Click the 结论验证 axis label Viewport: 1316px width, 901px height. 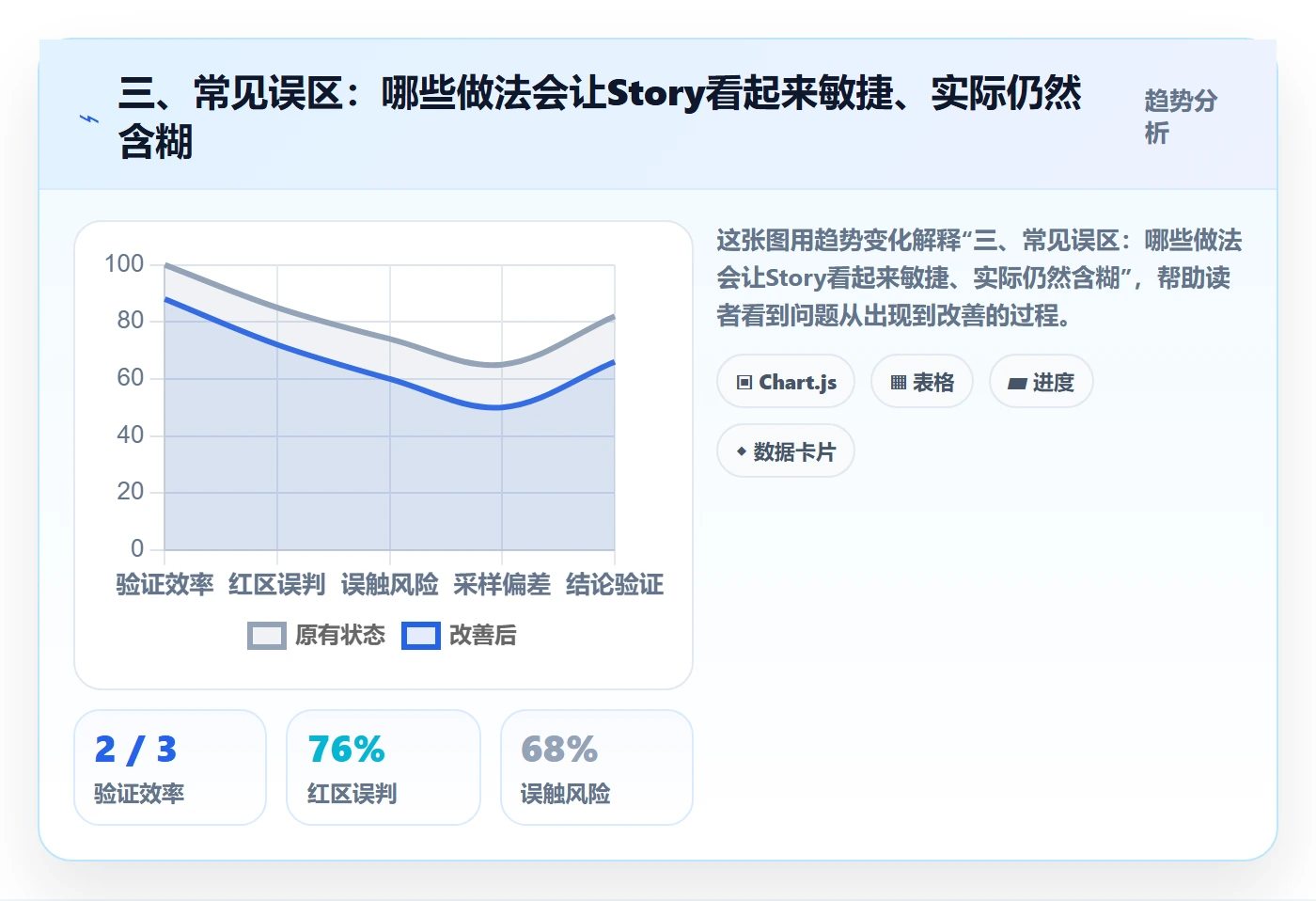[x=615, y=585]
